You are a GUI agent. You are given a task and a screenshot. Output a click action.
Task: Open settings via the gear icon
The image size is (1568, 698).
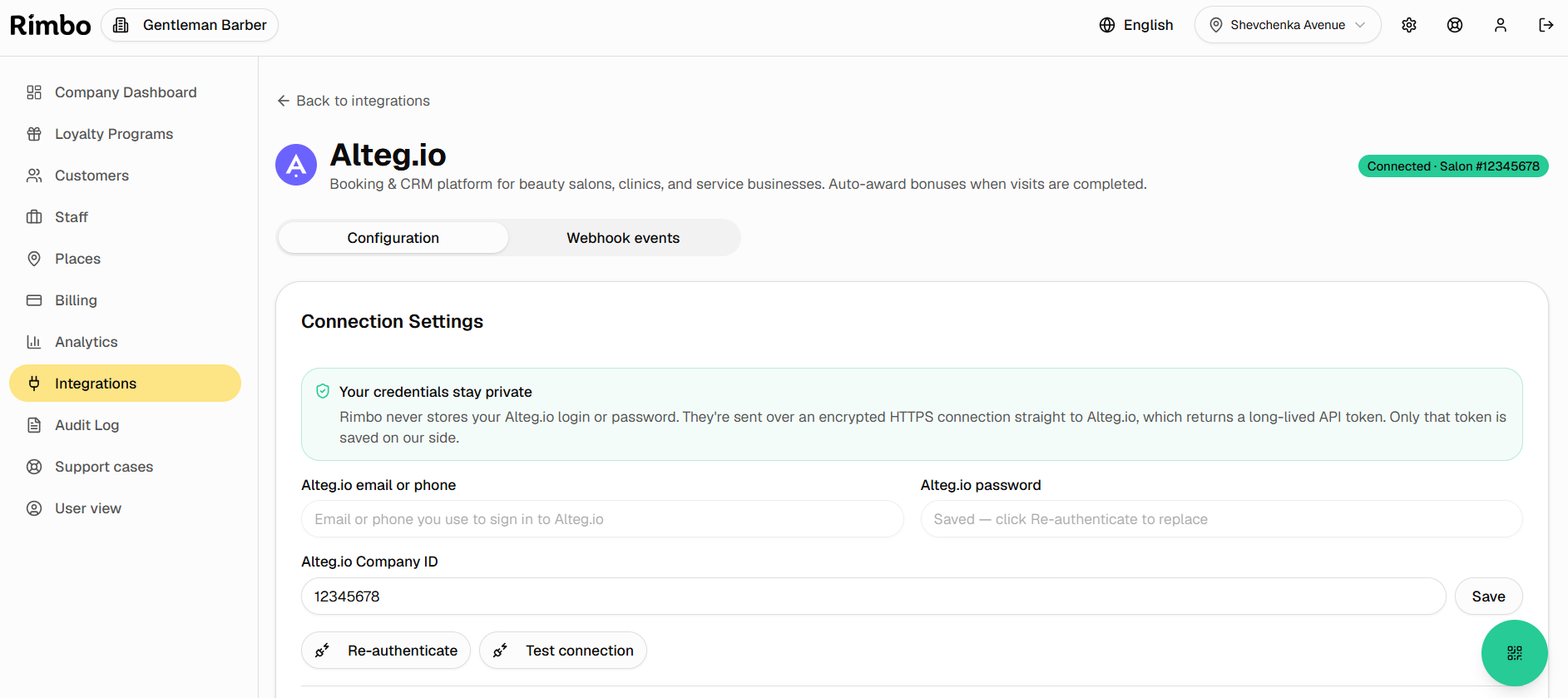coord(1409,25)
